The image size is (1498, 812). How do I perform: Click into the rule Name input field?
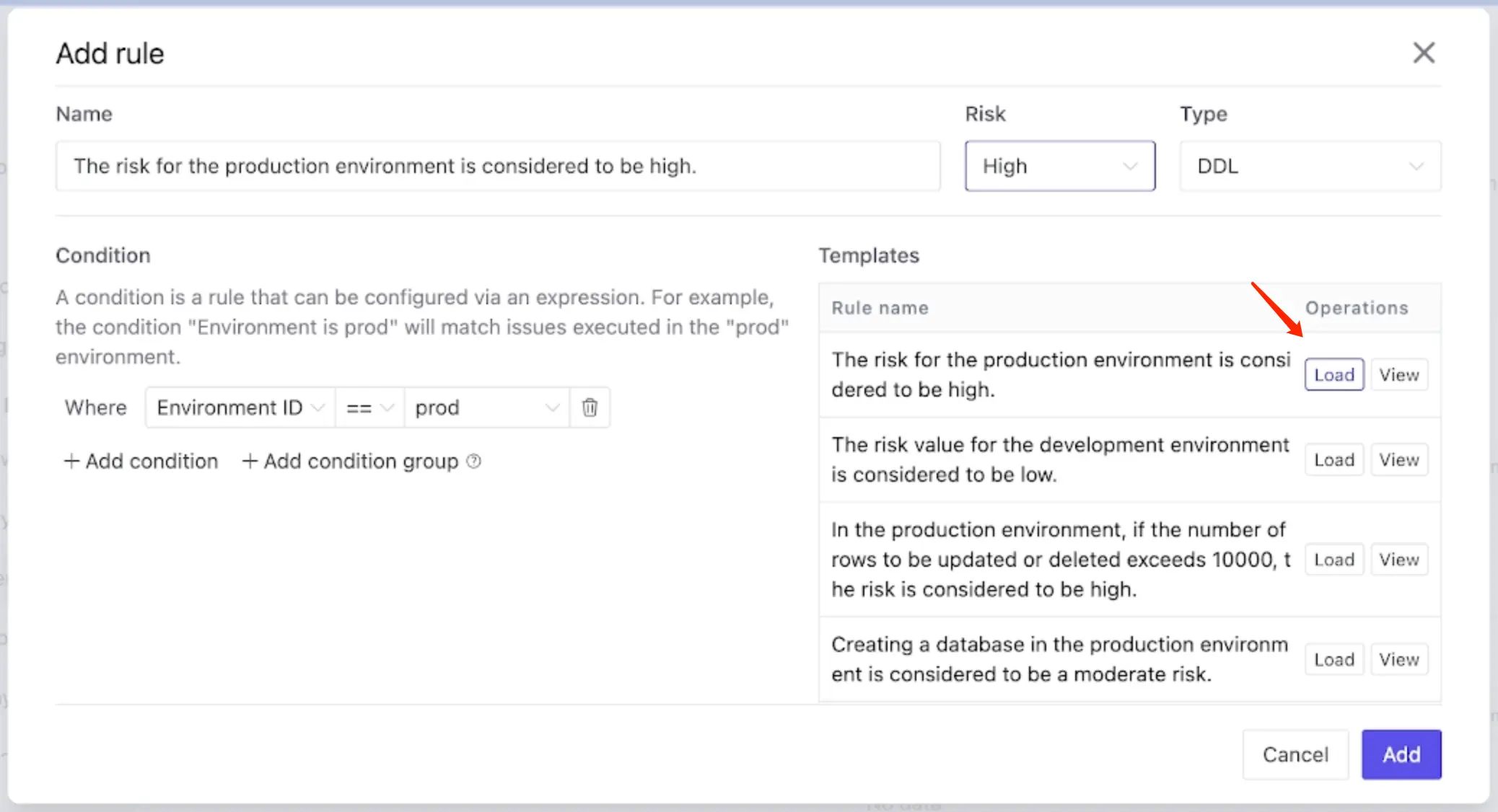pyautogui.click(x=497, y=166)
